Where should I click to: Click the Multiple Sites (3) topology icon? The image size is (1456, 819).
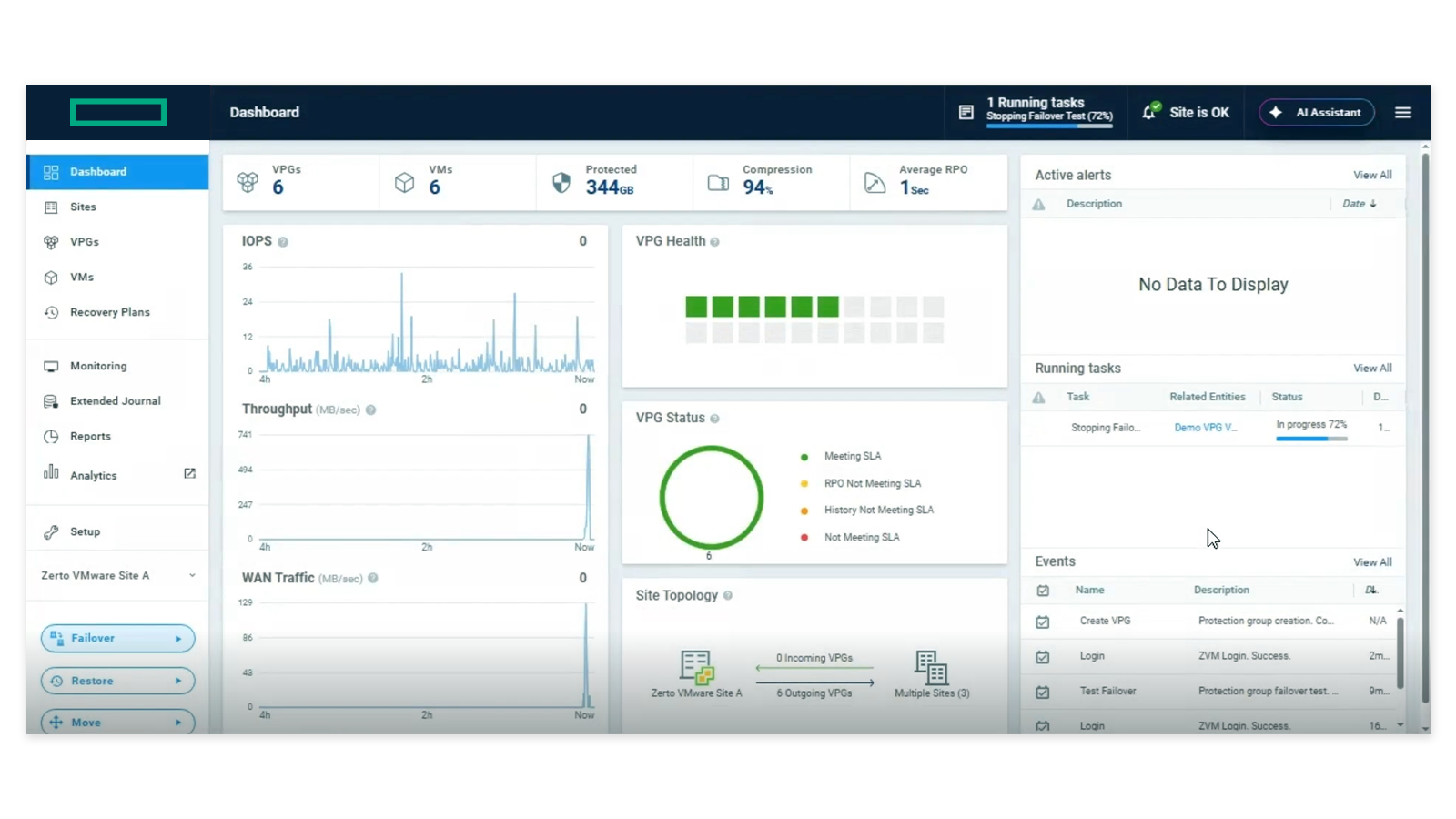tap(931, 667)
